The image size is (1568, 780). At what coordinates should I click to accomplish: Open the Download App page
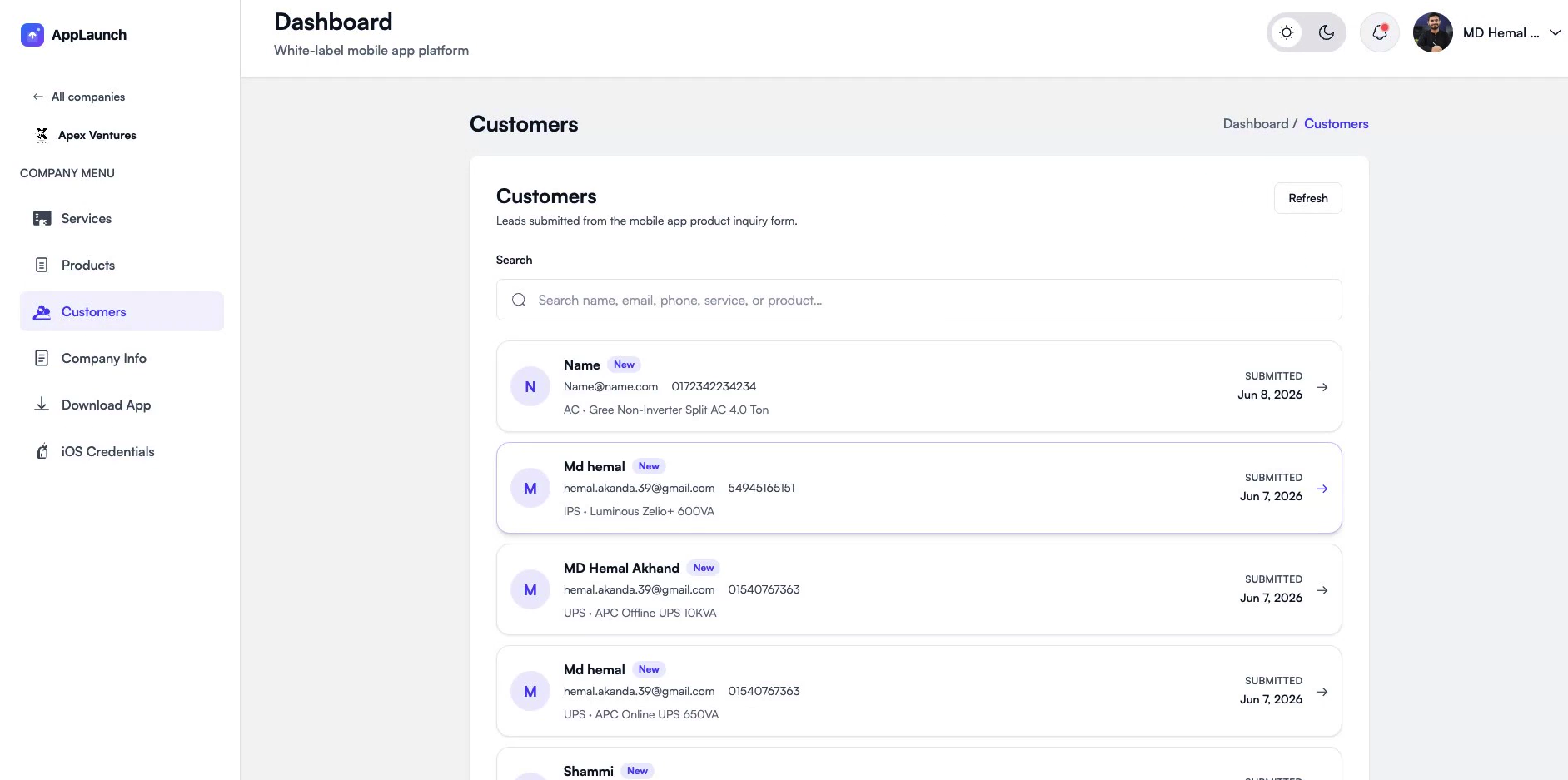(x=122, y=405)
